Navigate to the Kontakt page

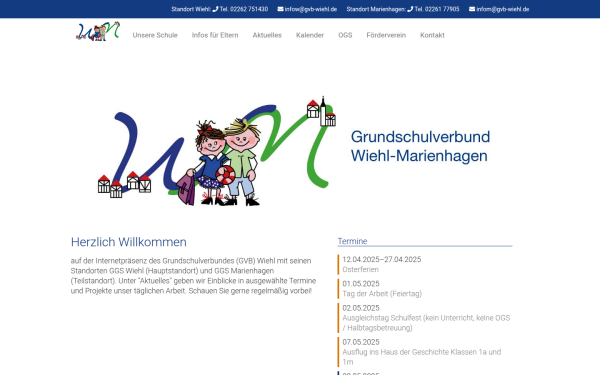(432, 35)
